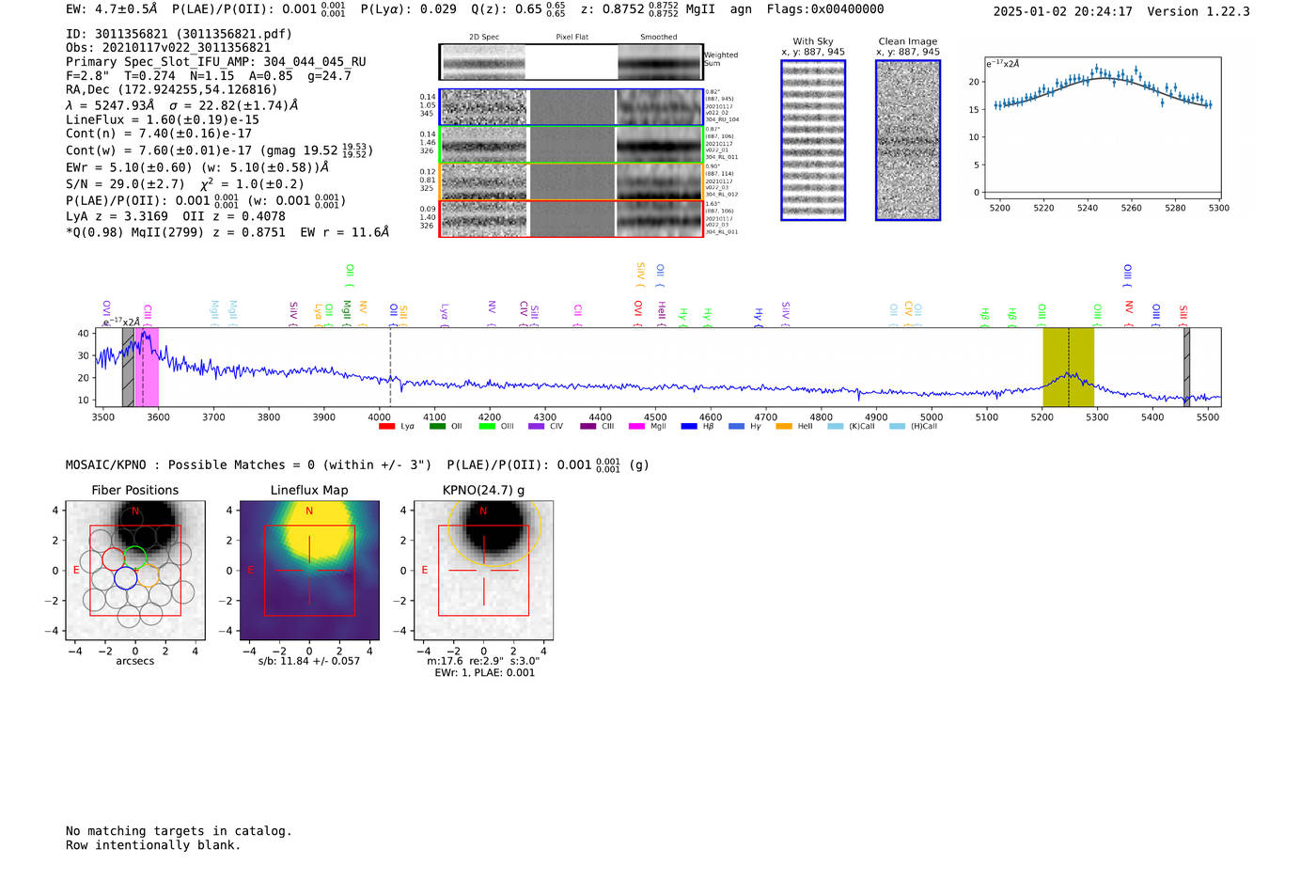Image resolution: width=1316 pixels, height=896 pixels.
Task: Select the orange-framed 2D spectrum row
Action: click(x=571, y=181)
